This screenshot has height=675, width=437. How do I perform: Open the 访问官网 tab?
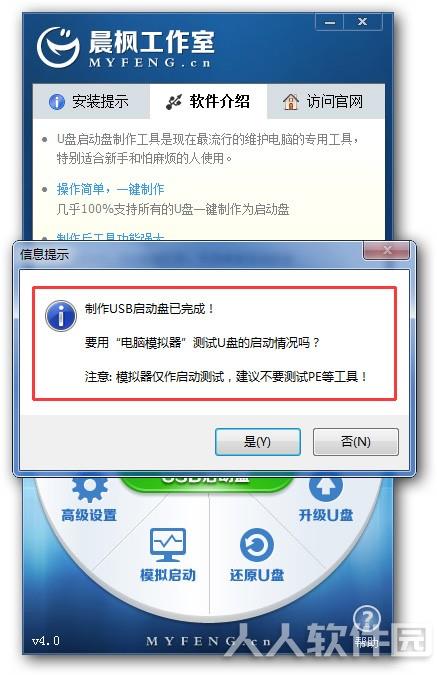tap(325, 102)
